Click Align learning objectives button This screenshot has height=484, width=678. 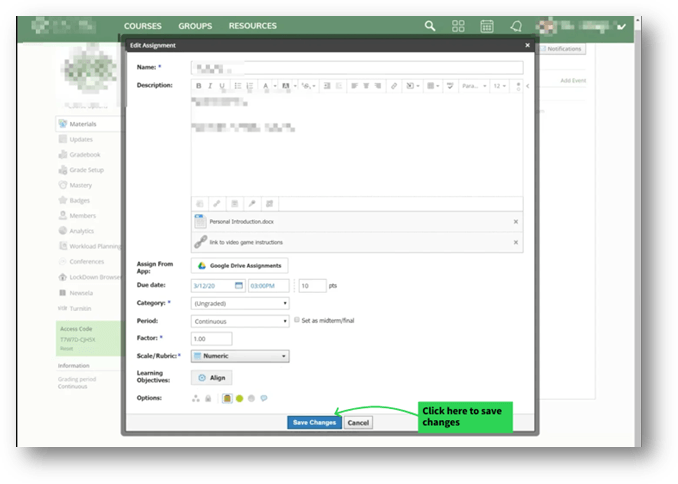[x=211, y=378]
